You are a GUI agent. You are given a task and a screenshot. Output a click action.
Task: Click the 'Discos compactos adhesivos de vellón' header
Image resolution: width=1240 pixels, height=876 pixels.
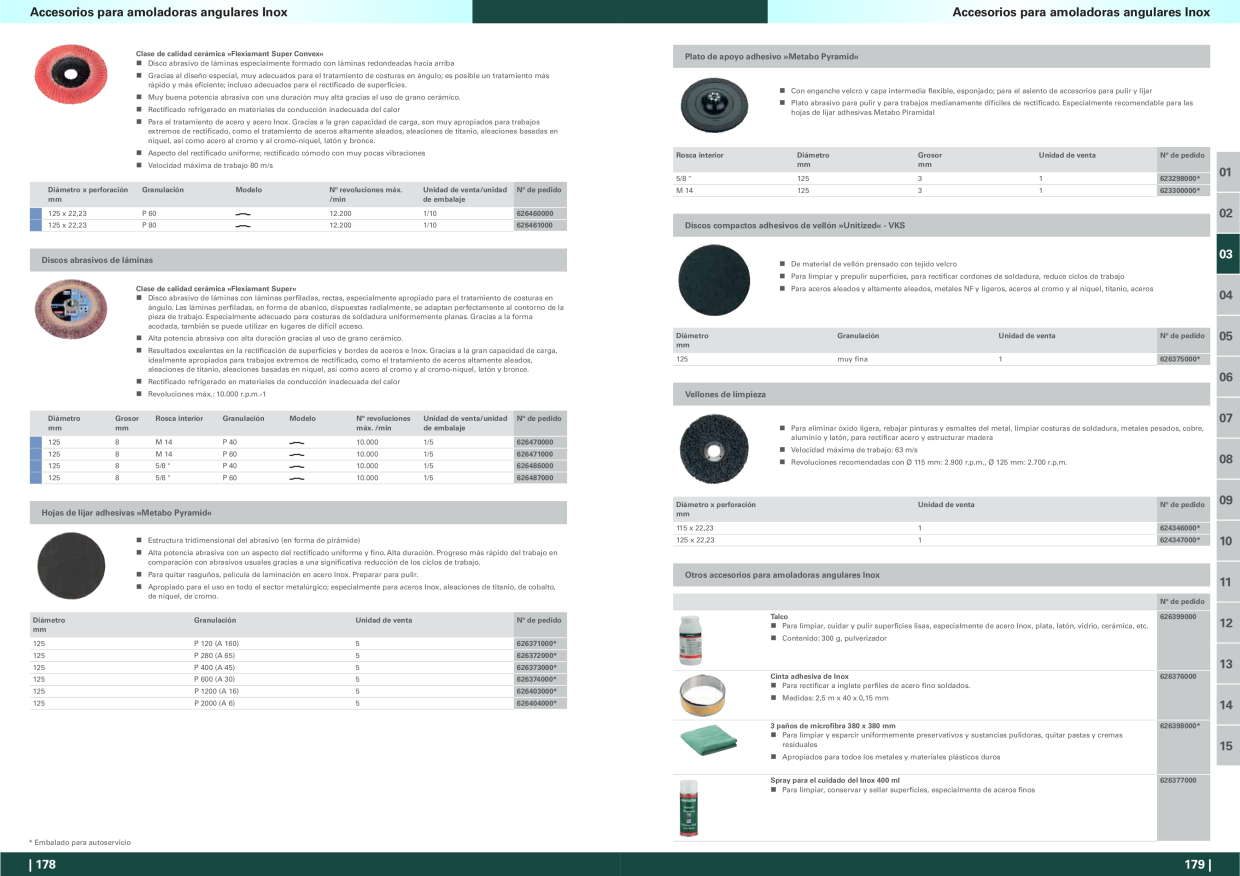941,226
